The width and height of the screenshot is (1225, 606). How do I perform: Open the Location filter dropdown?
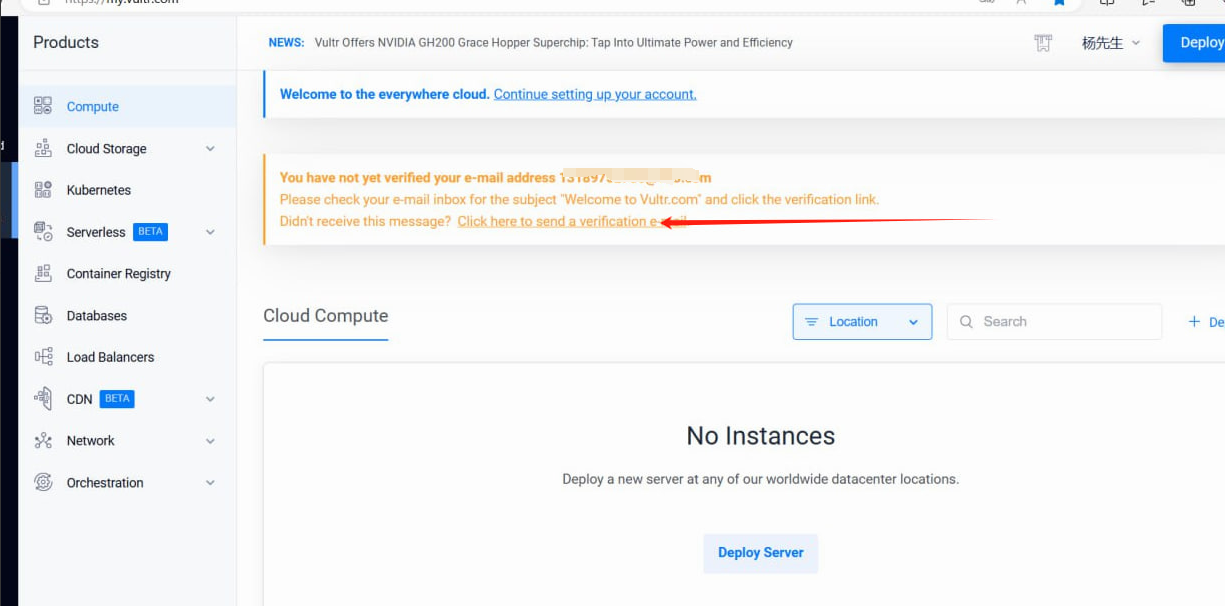pyautogui.click(x=862, y=322)
